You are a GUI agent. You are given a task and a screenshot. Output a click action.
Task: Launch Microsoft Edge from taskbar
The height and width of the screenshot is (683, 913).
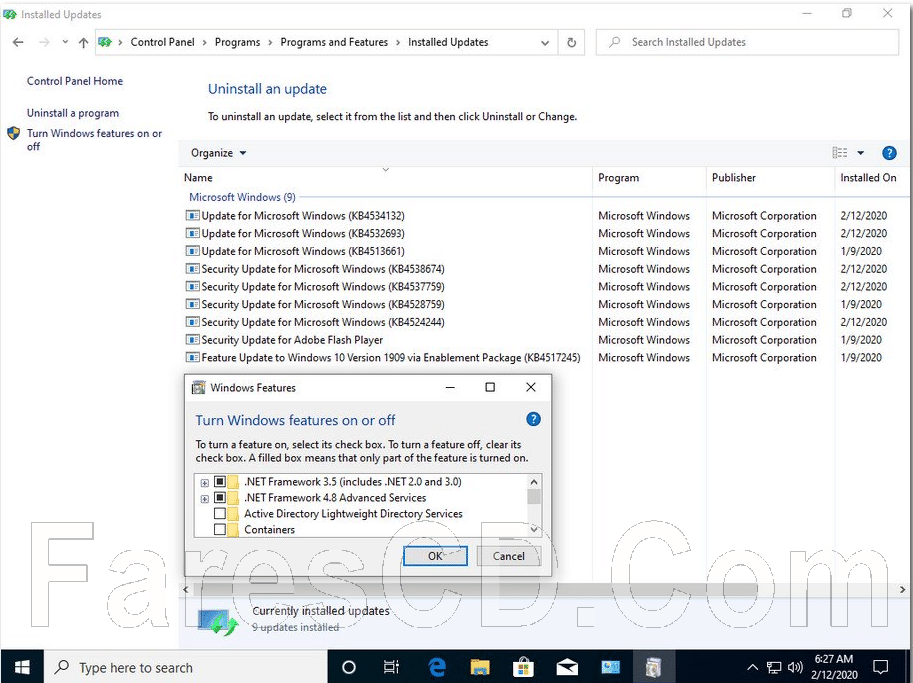click(436, 667)
